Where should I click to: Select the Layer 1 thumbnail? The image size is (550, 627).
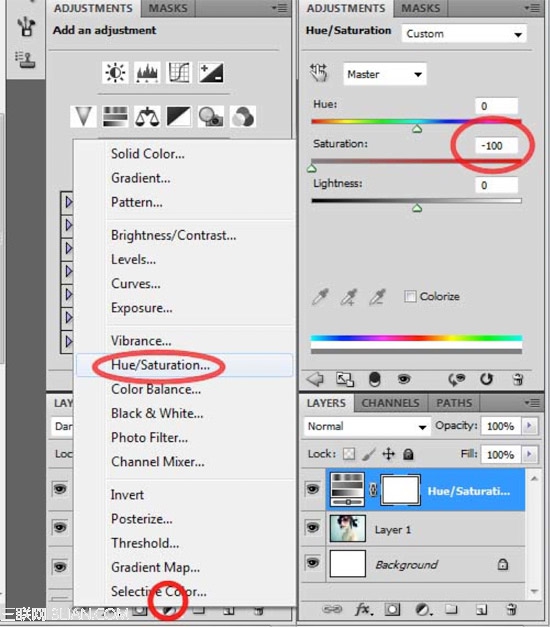click(x=348, y=528)
